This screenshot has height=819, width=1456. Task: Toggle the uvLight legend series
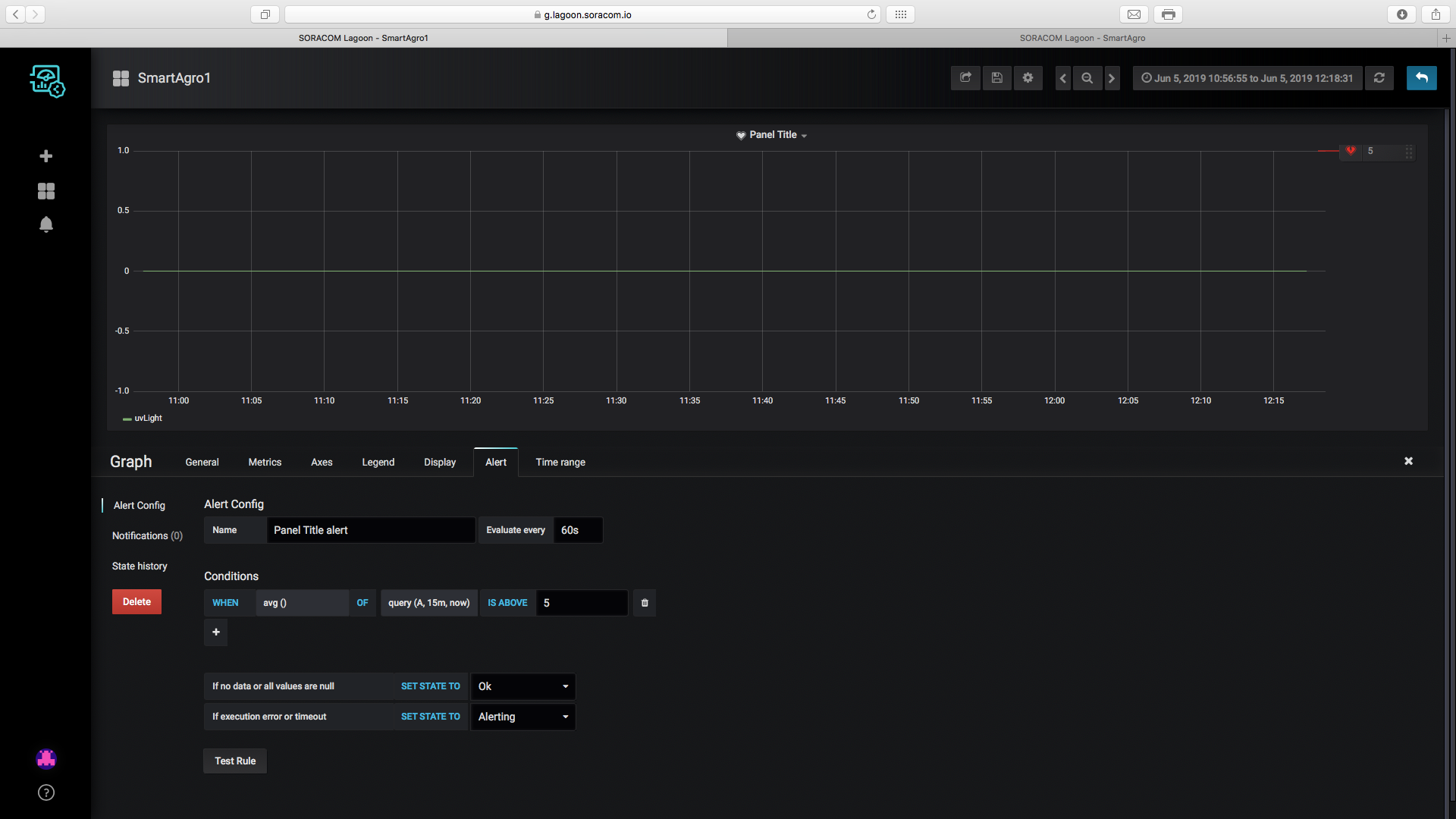[x=148, y=419]
